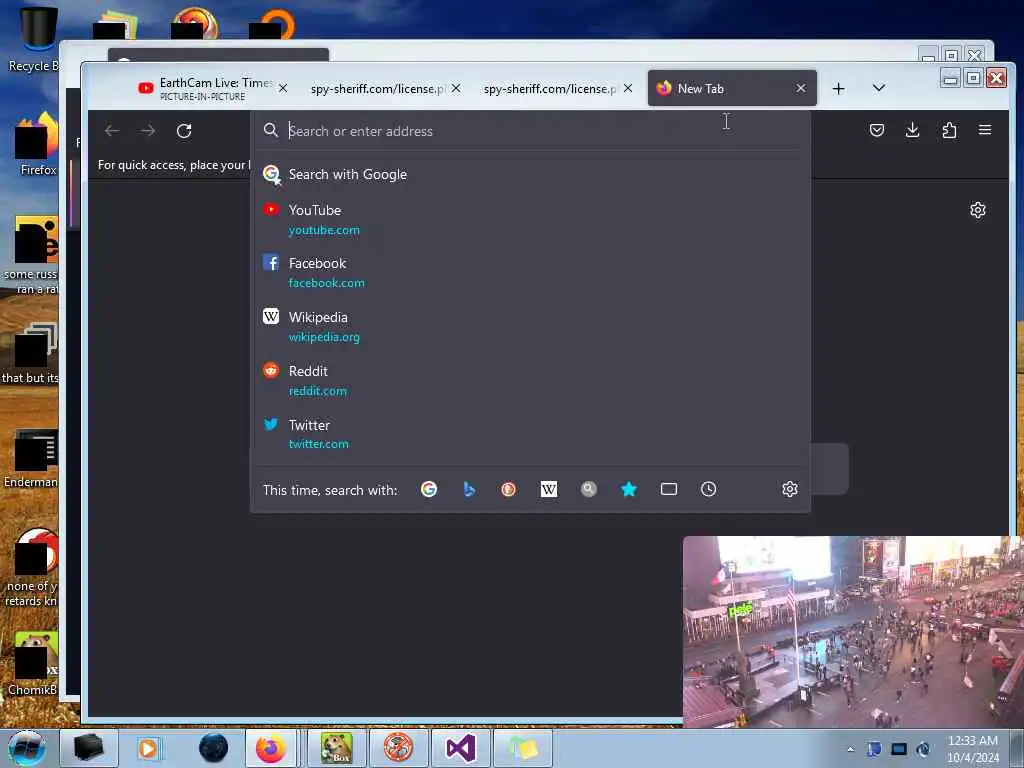Click the Reload page button
The image size is (1024, 768).
[x=184, y=131]
